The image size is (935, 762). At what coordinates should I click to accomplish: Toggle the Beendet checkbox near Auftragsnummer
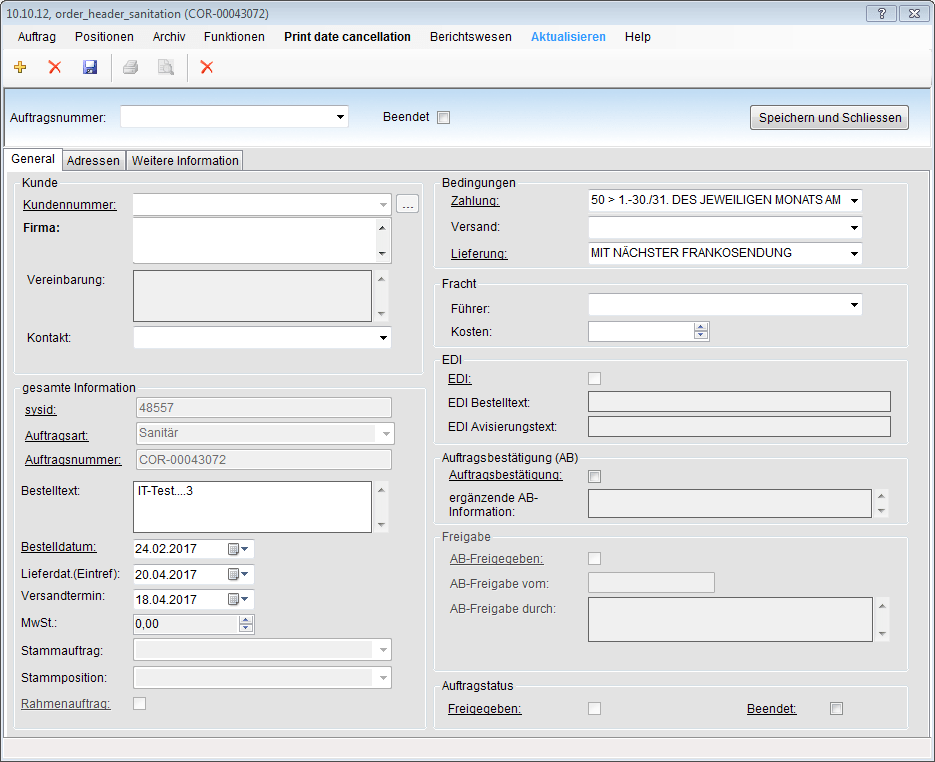pyautogui.click(x=443, y=117)
